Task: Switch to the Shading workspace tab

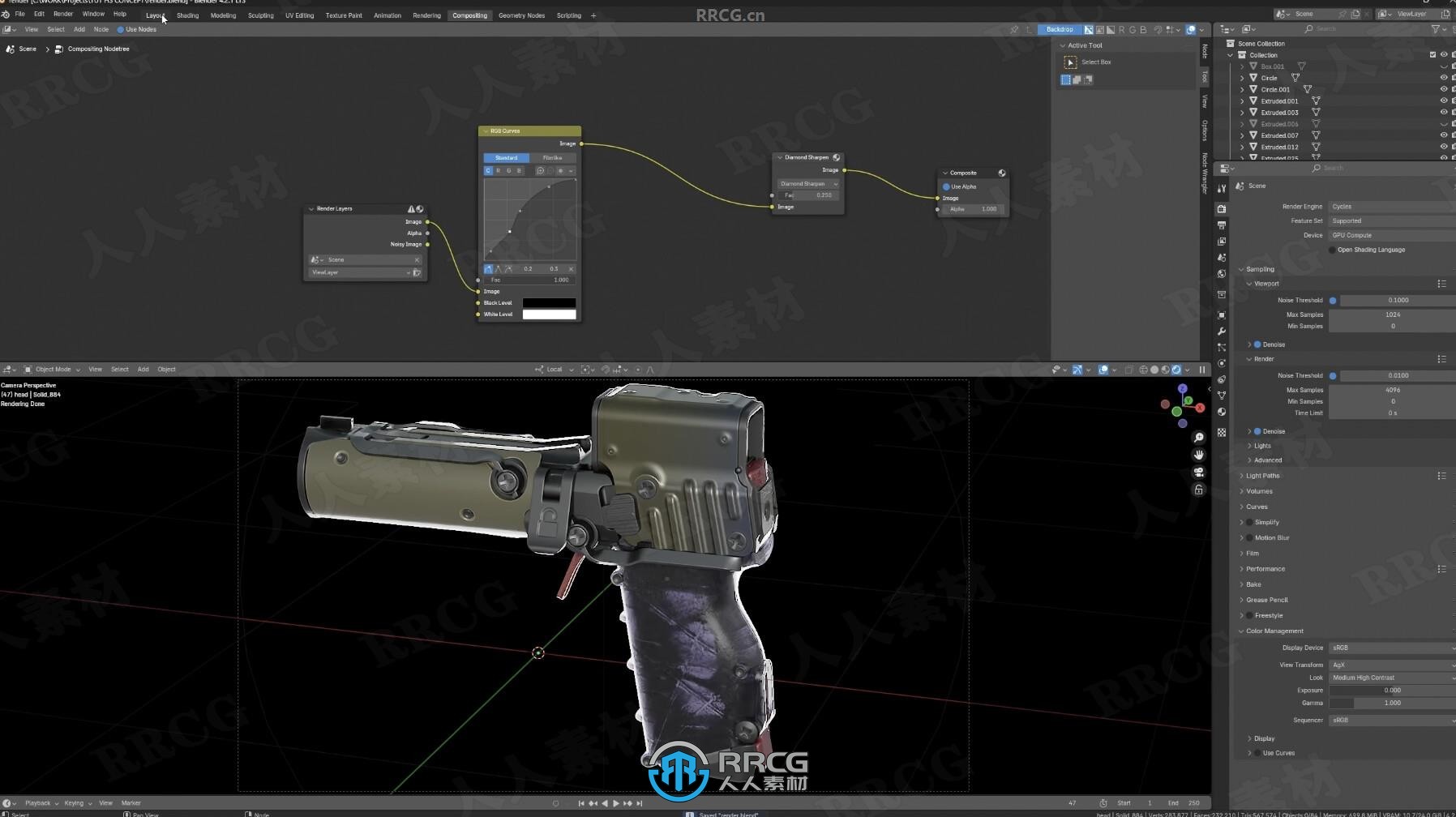Action: [187, 15]
